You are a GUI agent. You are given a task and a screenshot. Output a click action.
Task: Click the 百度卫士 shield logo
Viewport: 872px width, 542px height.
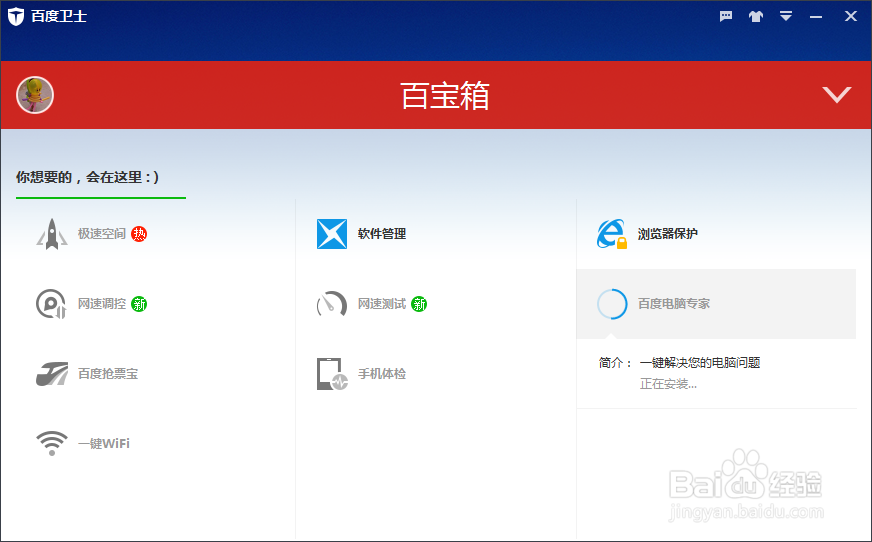pyautogui.click(x=16, y=16)
